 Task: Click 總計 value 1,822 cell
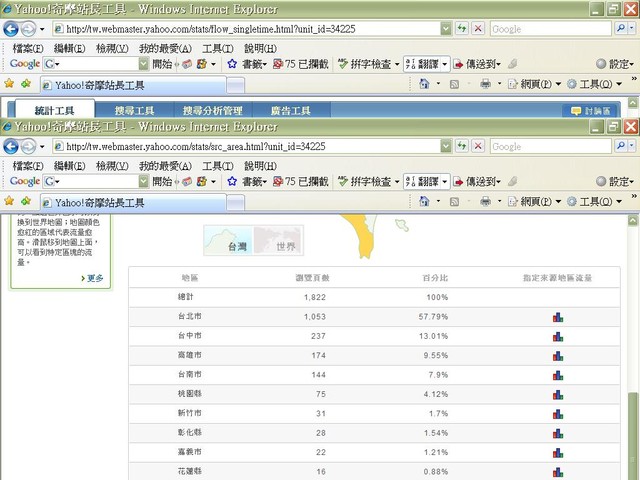click(315, 297)
